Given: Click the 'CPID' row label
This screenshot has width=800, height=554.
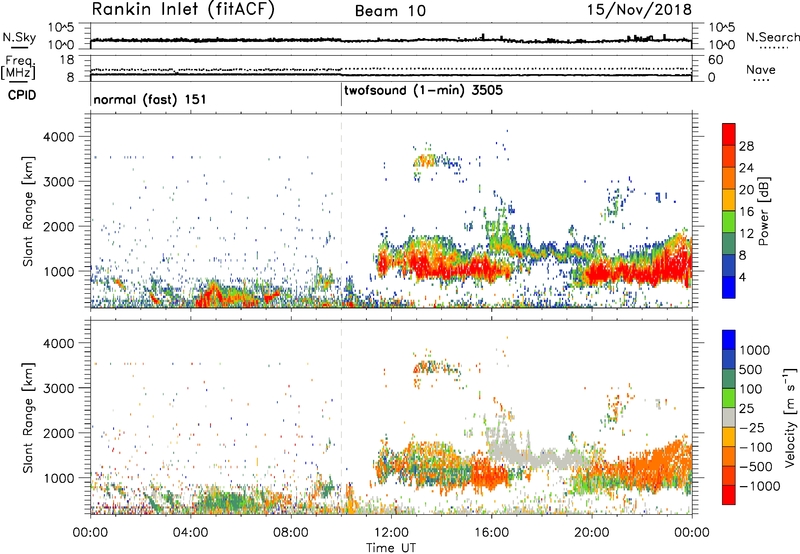Looking at the screenshot, I should [x=21, y=95].
